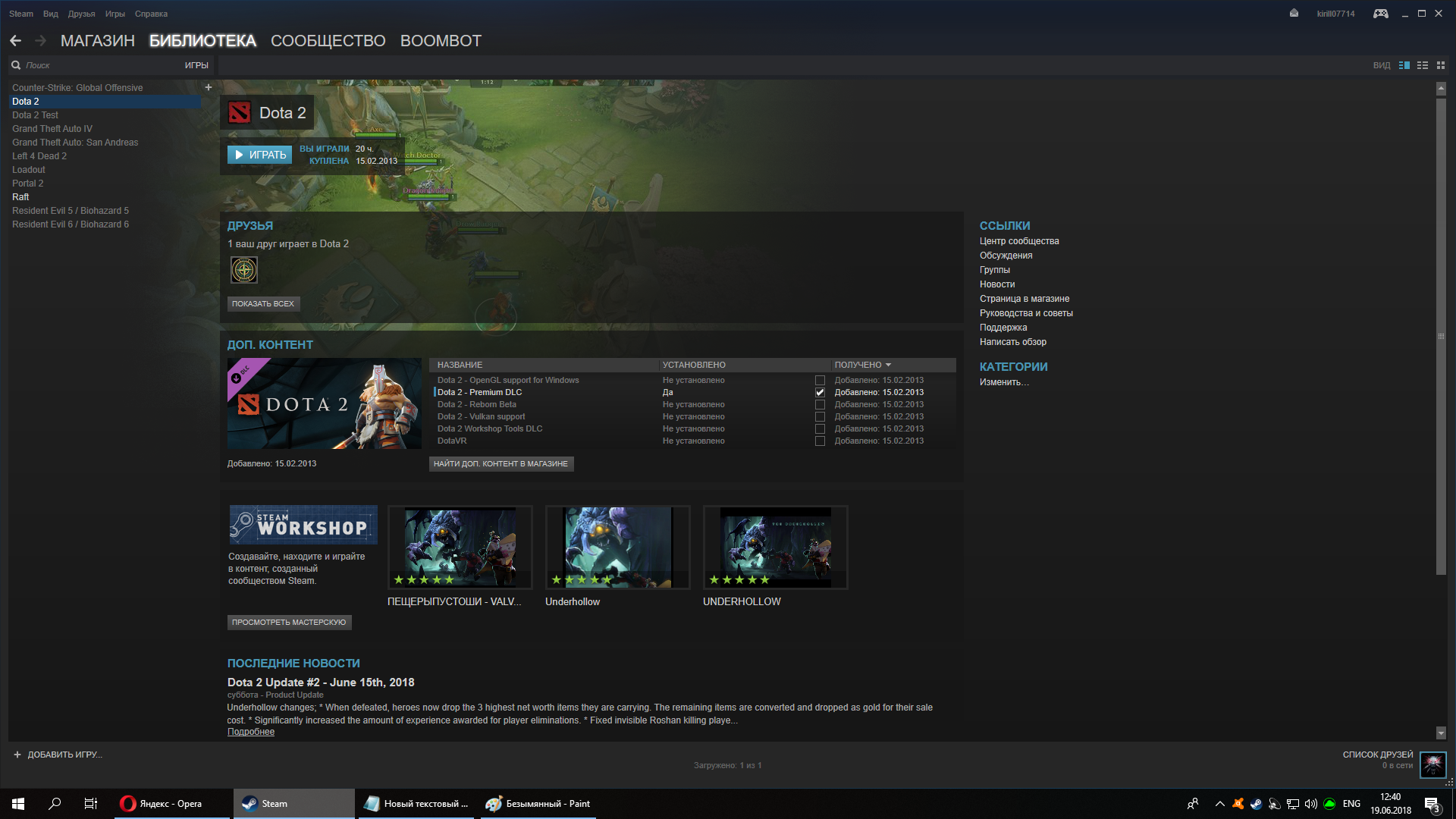Viewport: 1456px width, 819px height.
Task: Switch to detail view layout icon
Action: (x=1404, y=65)
